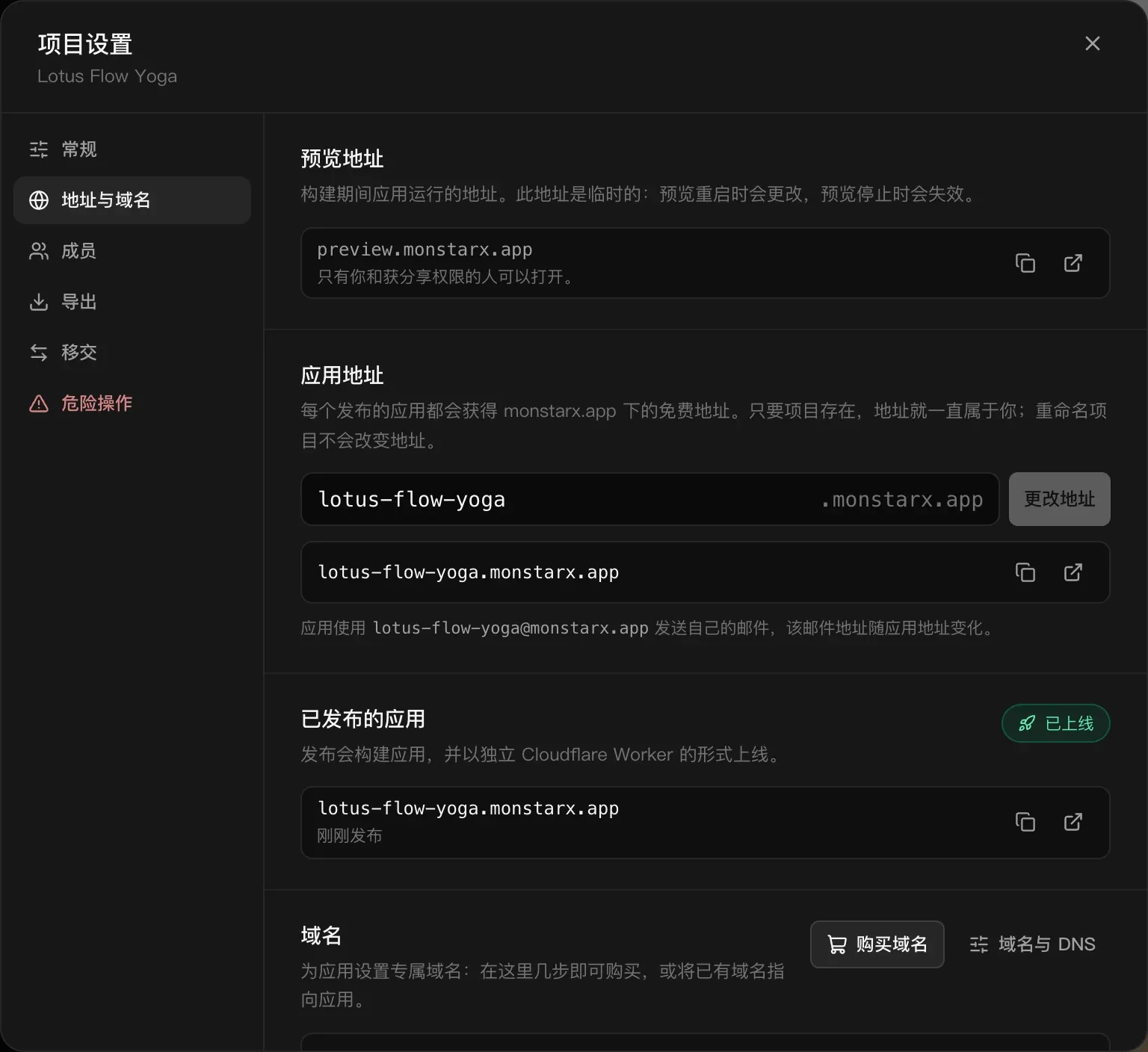The image size is (1148, 1052).
Task: Click the Lotus Flow Yoga project subtitle
Action: click(x=107, y=76)
